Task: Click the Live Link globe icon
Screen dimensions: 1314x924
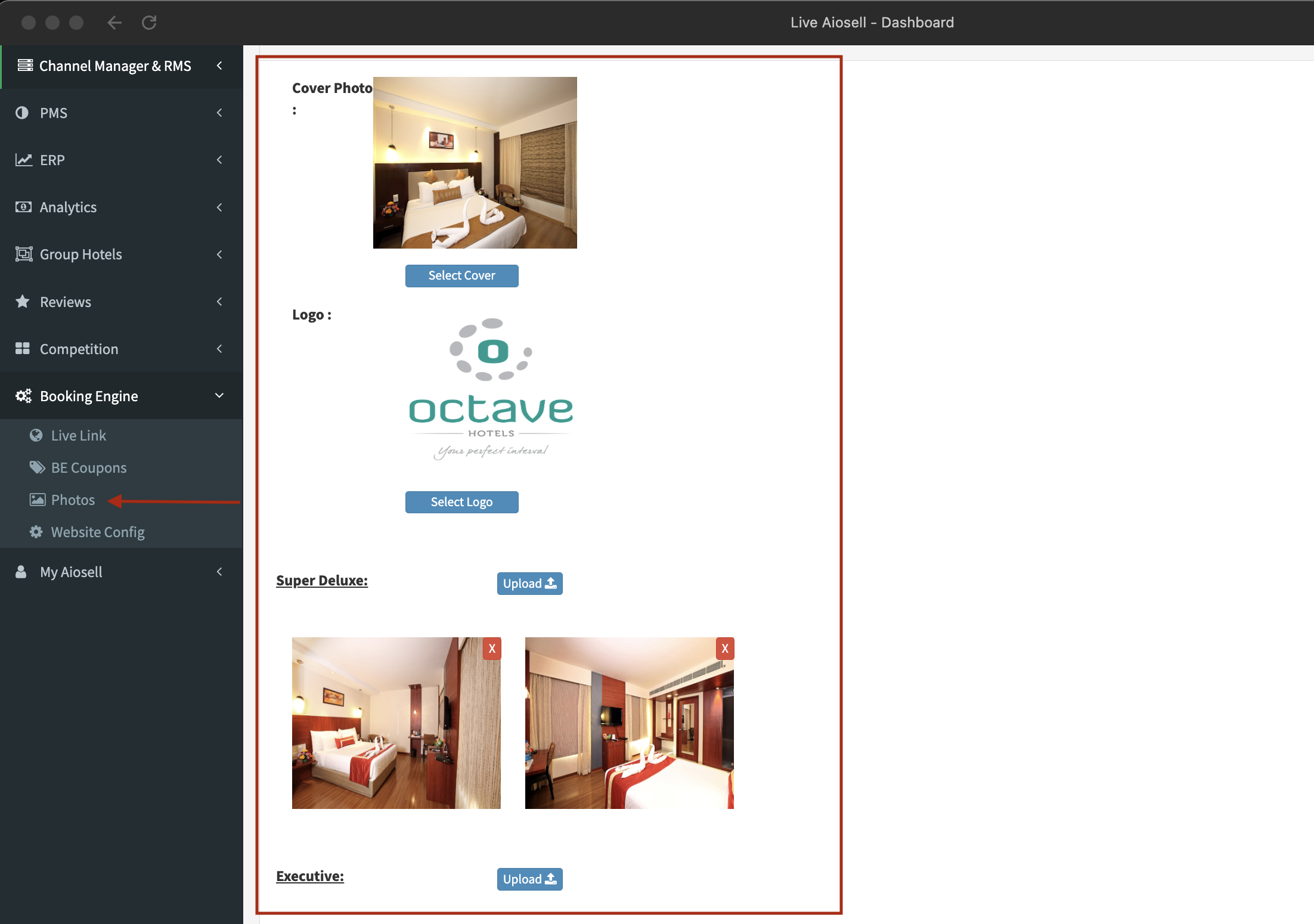Action: click(36, 435)
